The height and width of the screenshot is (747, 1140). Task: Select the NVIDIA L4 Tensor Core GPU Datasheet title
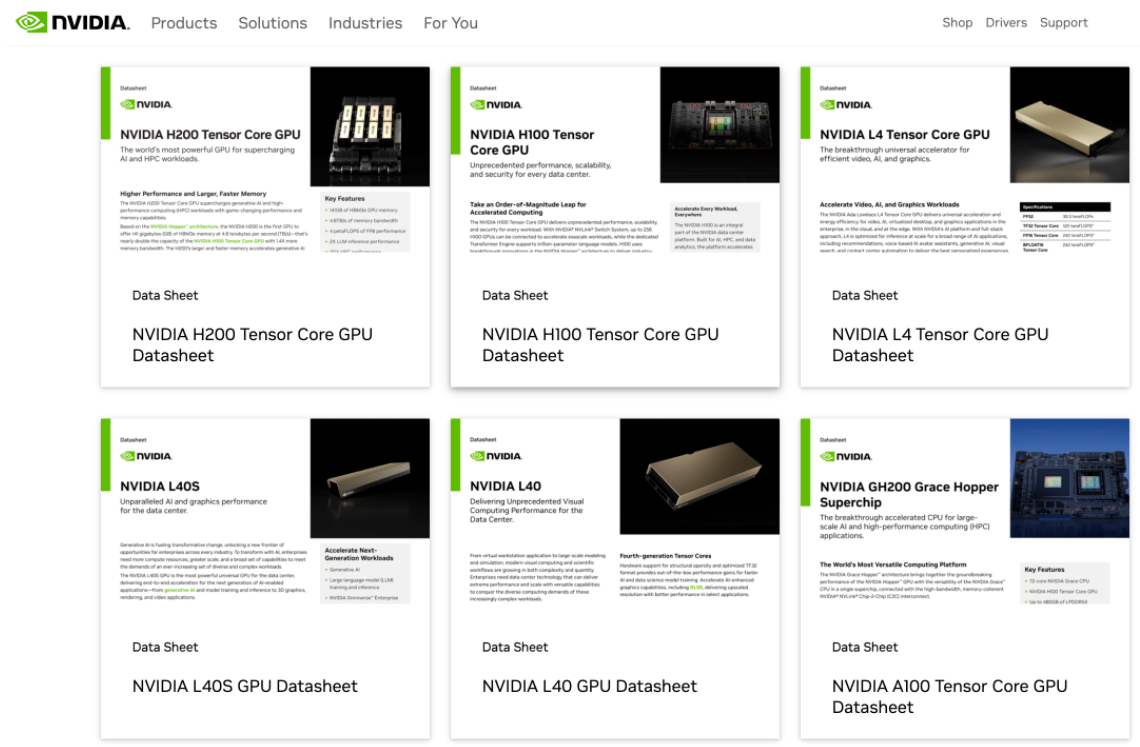(x=940, y=345)
